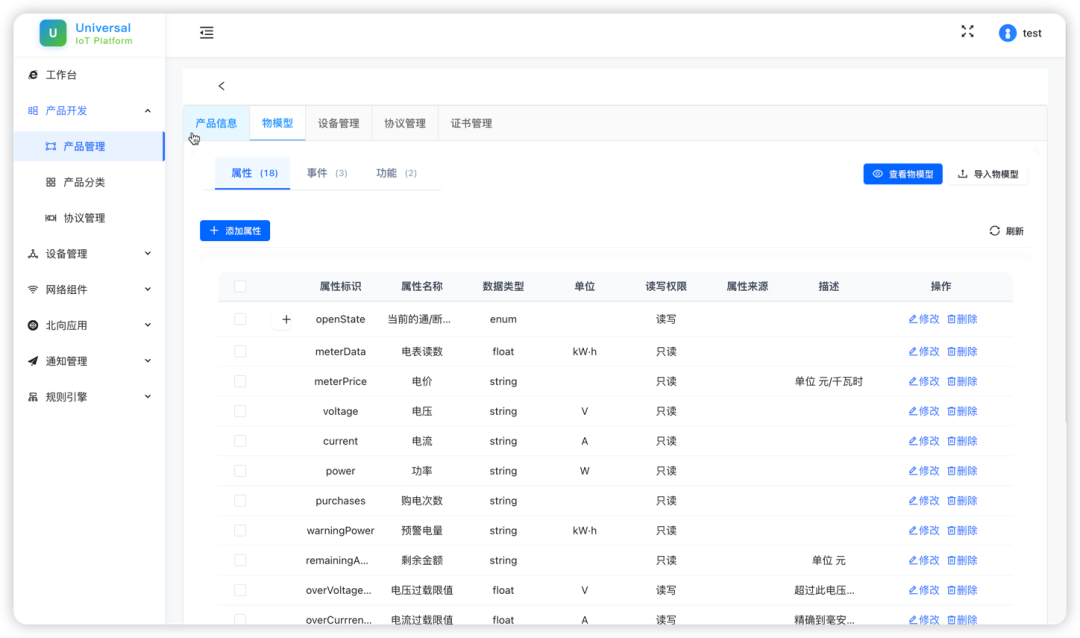This screenshot has width=1080, height=638.
Task: Open the 事件 (3) sub-tab
Action: [x=326, y=173]
